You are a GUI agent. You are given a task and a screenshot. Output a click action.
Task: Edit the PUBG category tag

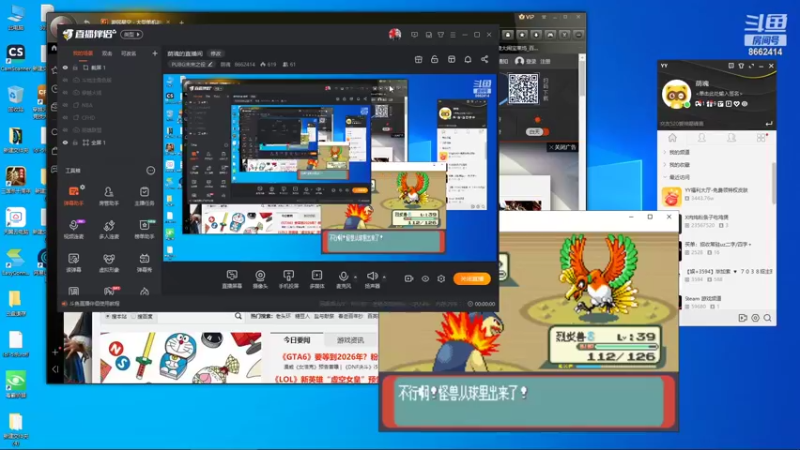(x=192, y=64)
